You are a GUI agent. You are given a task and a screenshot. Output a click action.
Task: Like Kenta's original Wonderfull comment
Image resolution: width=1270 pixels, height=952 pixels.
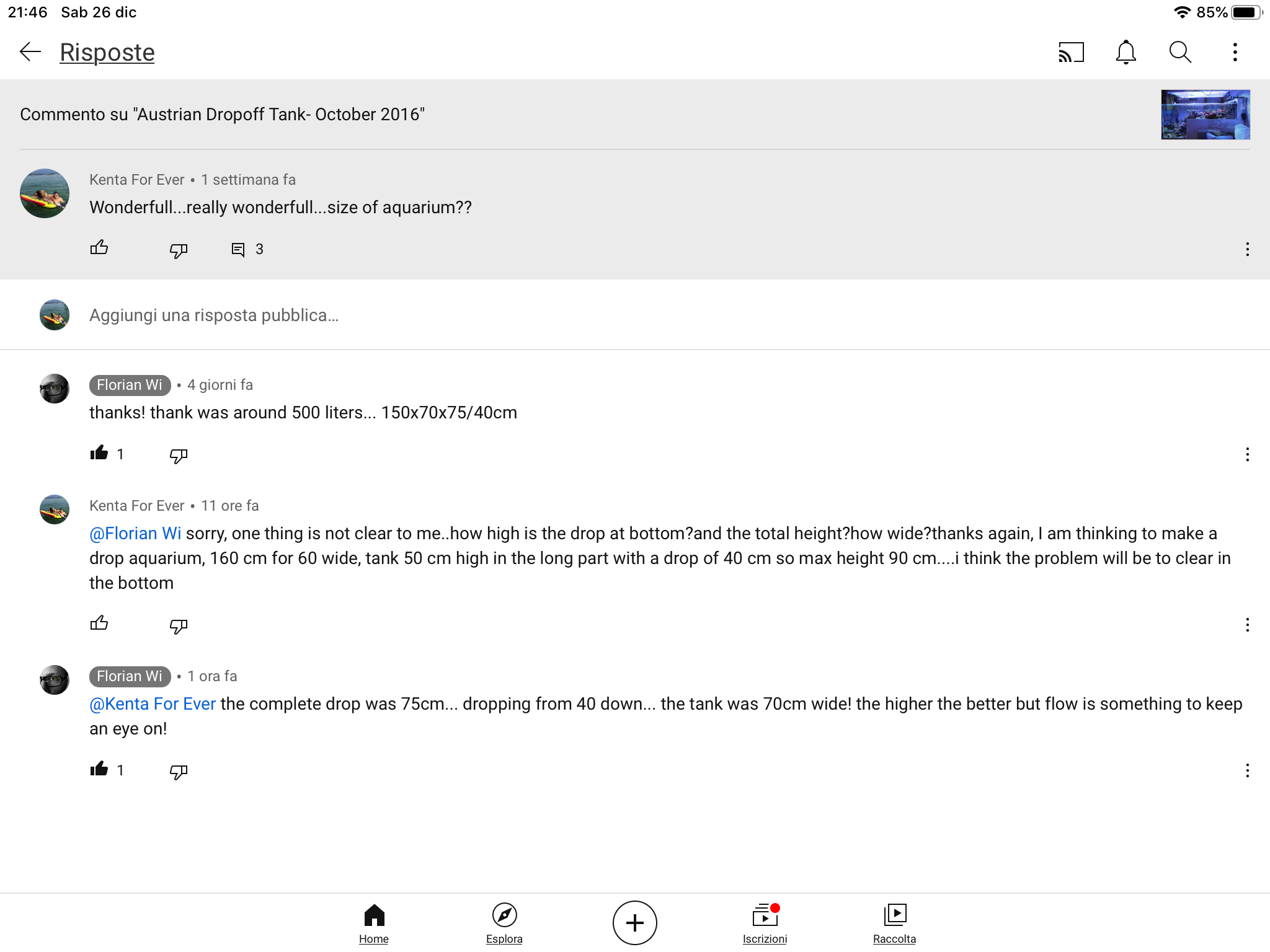99,249
